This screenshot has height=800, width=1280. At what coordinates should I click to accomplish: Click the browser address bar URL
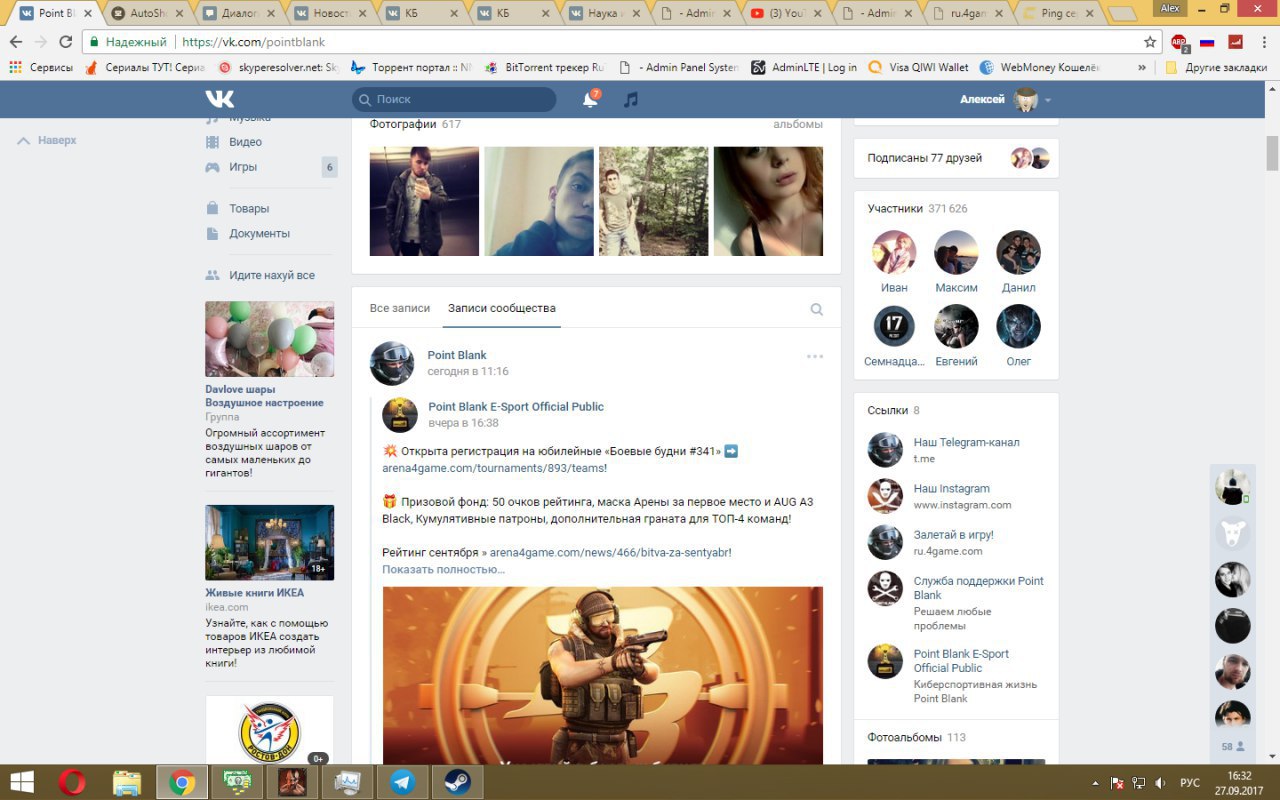coord(252,42)
